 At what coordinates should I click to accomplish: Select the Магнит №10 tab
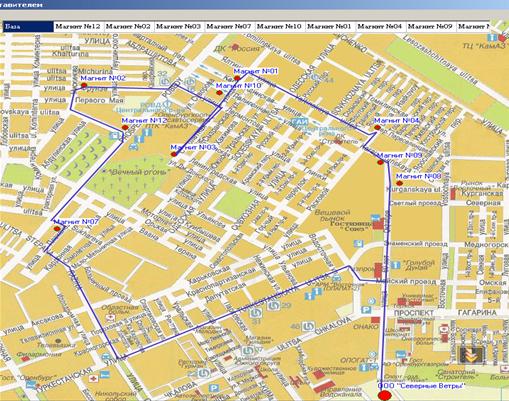[280, 27]
